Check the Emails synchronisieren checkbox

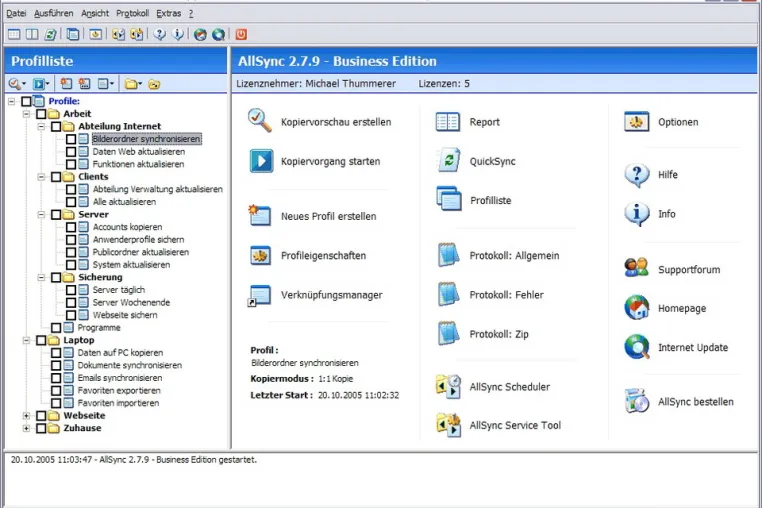click(56, 378)
